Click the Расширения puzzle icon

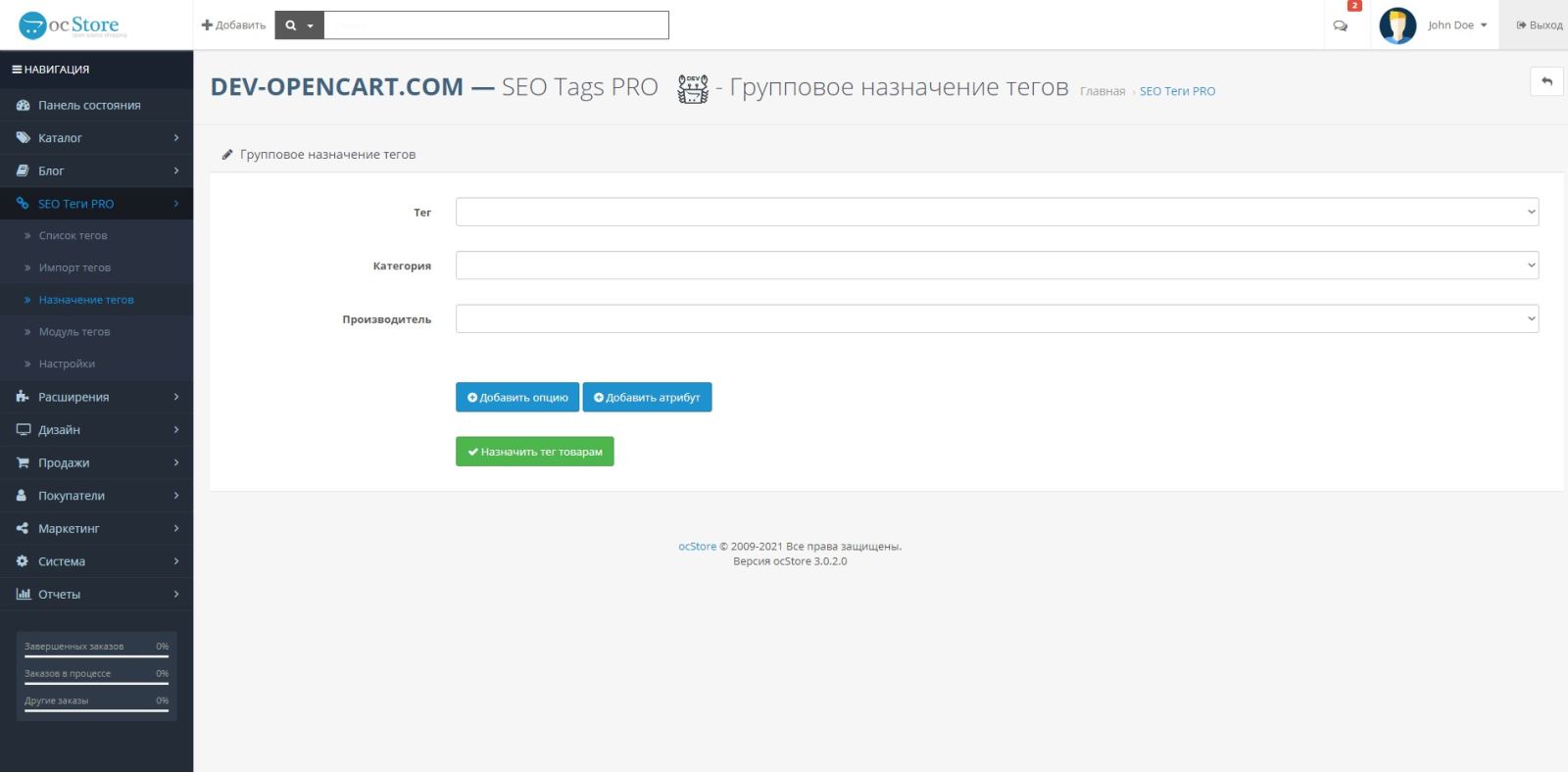click(x=23, y=397)
